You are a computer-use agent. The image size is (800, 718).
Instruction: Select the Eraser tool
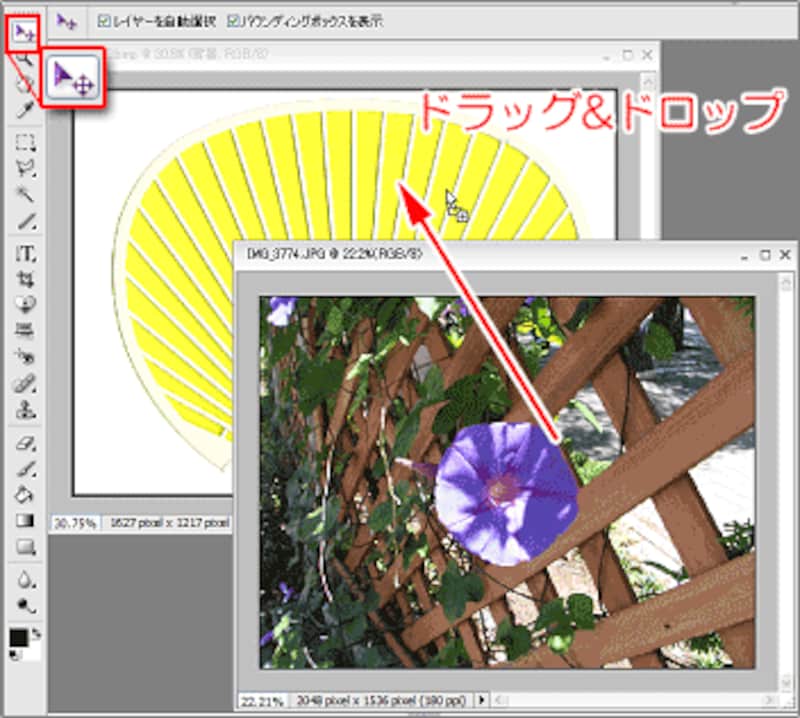point(25,443)
